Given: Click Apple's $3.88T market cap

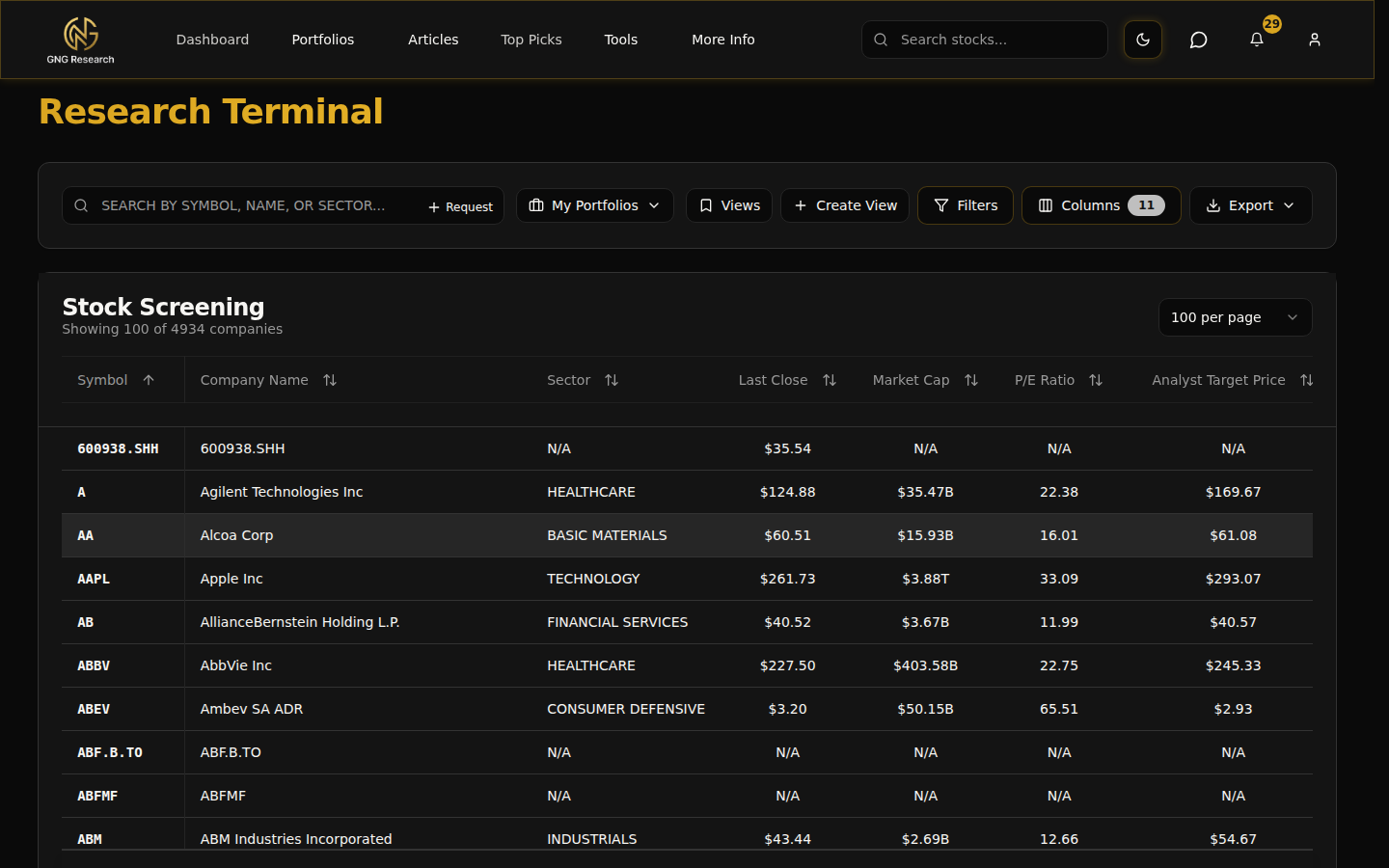Looking at the screenshot, I should [925, 579].
